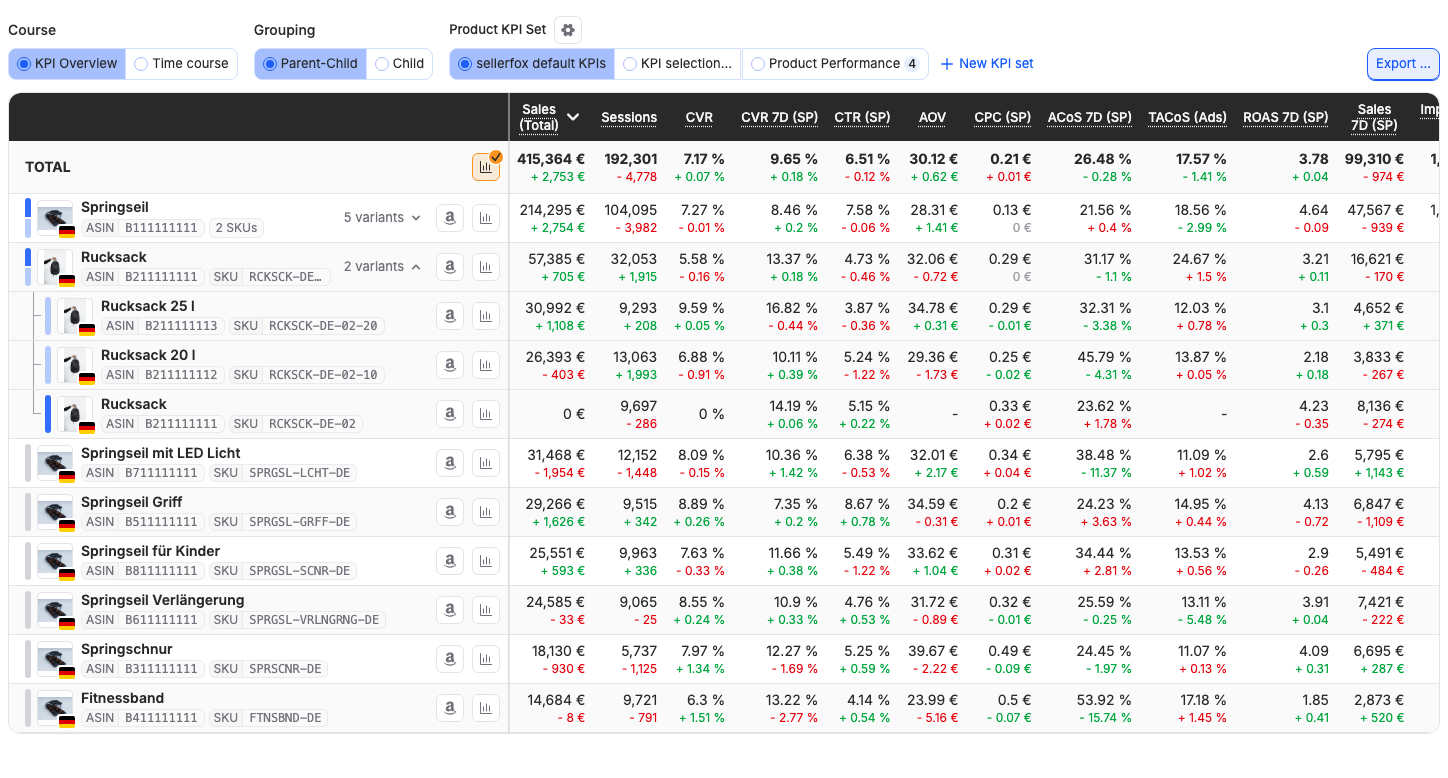Image resolution: width=1448 pixels, height=778 pixels.
Task: Open Amazon page for Rucksack 20 l
Action: [x=450, y=365]
